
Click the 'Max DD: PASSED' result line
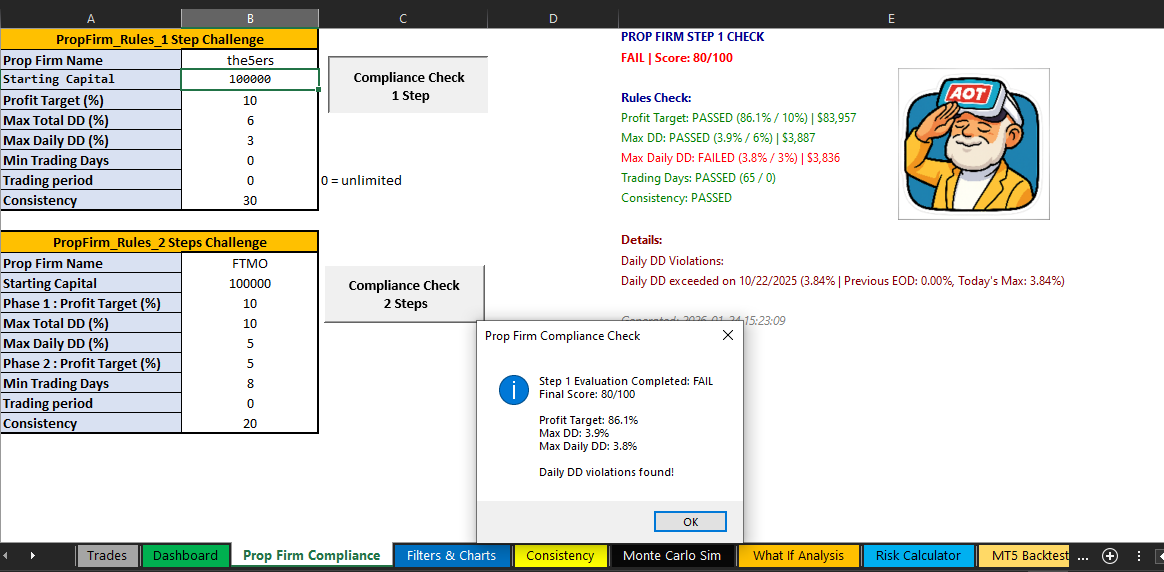pos(717,137)
